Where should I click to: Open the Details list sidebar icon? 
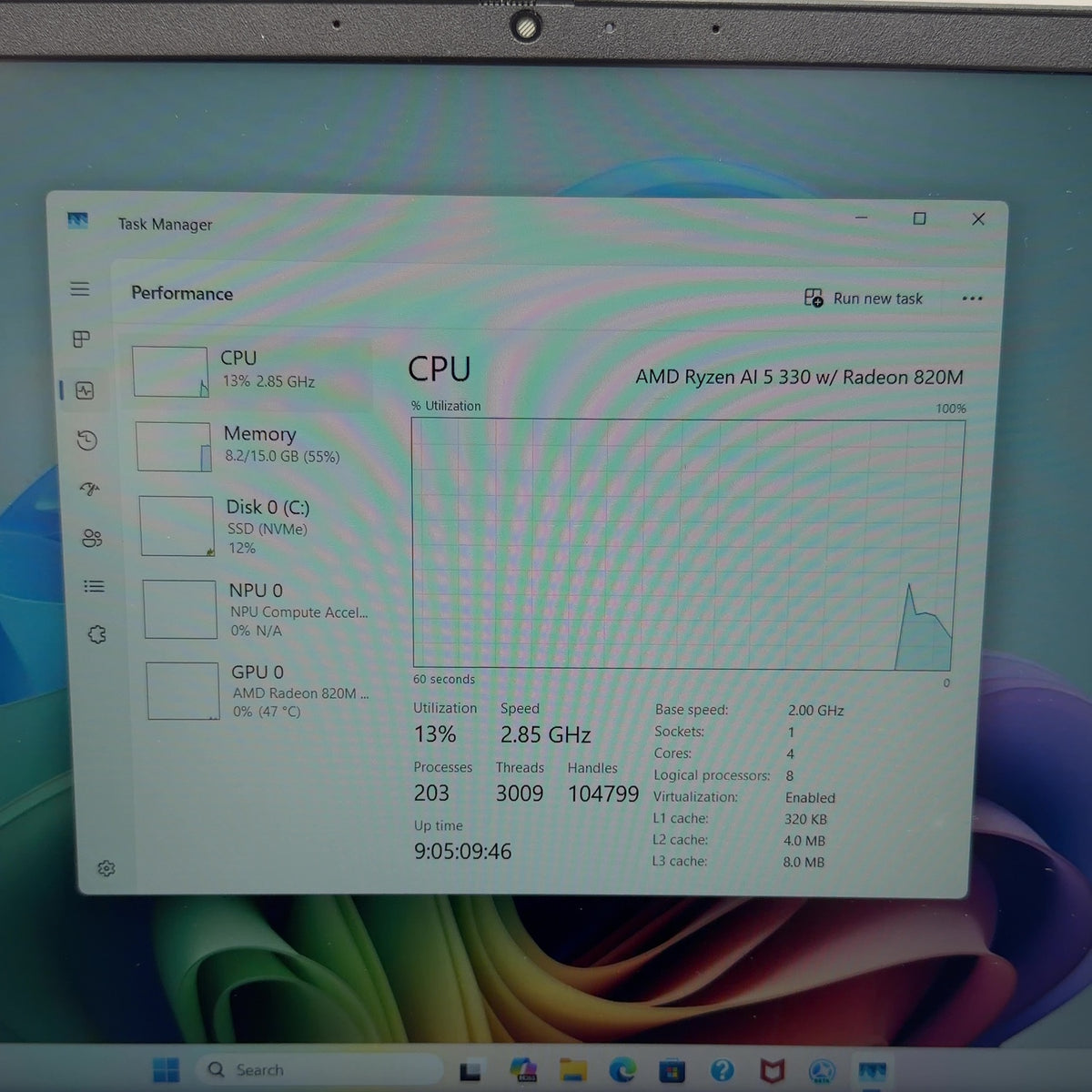coord(94,586)
